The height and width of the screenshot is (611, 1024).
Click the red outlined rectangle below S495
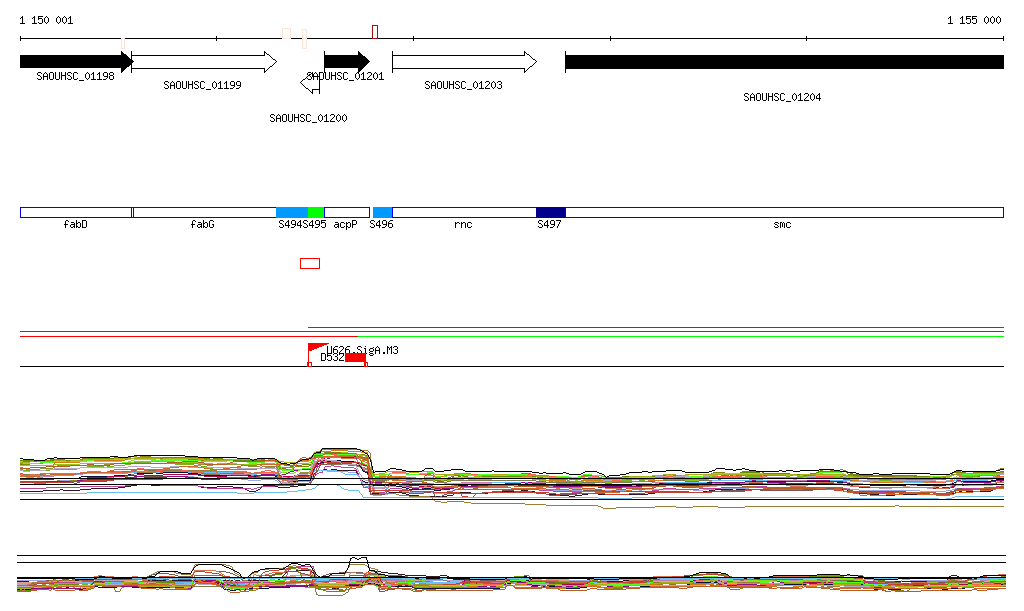coord(310,263)
